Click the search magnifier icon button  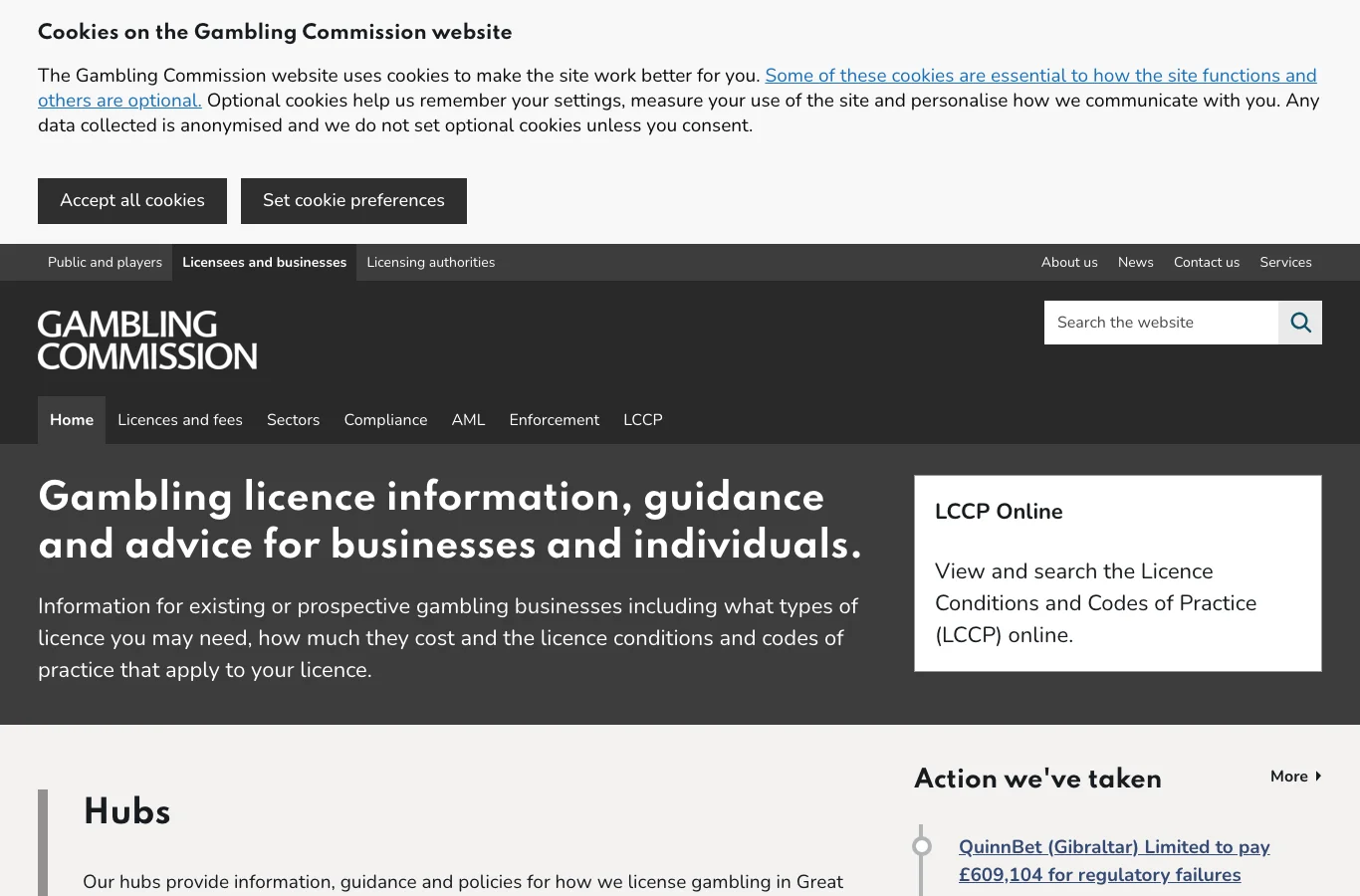coord(1300,323)
